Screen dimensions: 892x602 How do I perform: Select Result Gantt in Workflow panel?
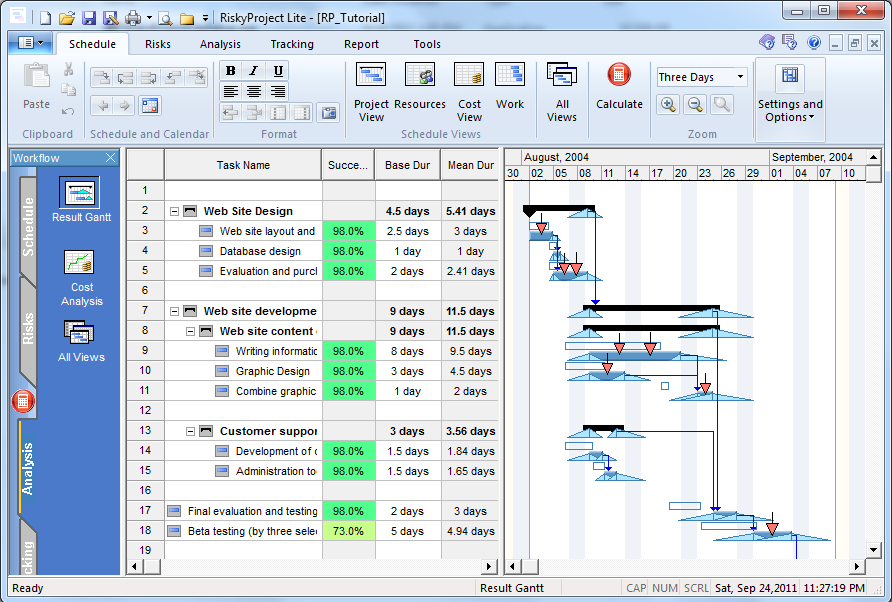(81, 199)
